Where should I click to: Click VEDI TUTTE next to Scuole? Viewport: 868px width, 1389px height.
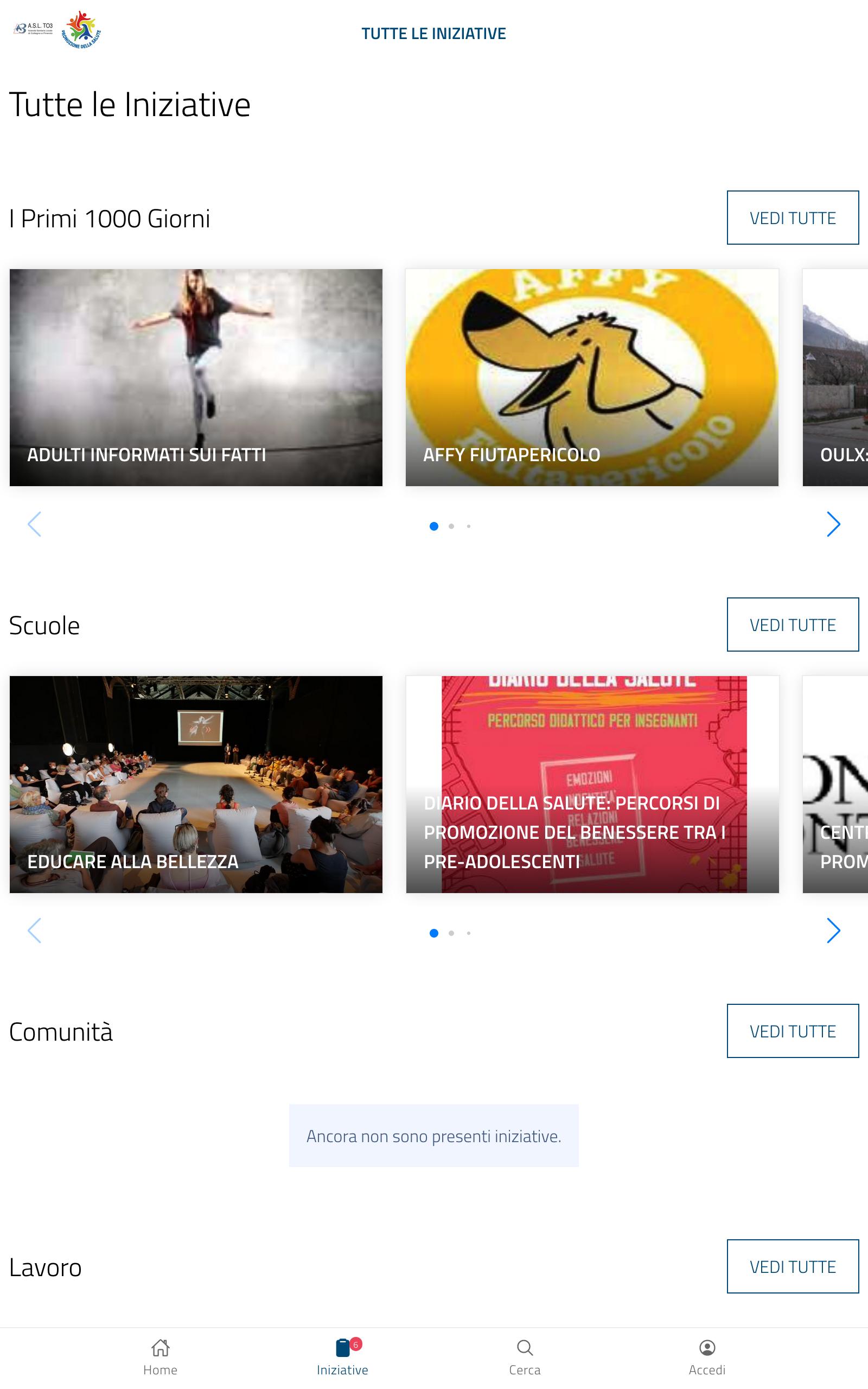[x=793, y=625]
